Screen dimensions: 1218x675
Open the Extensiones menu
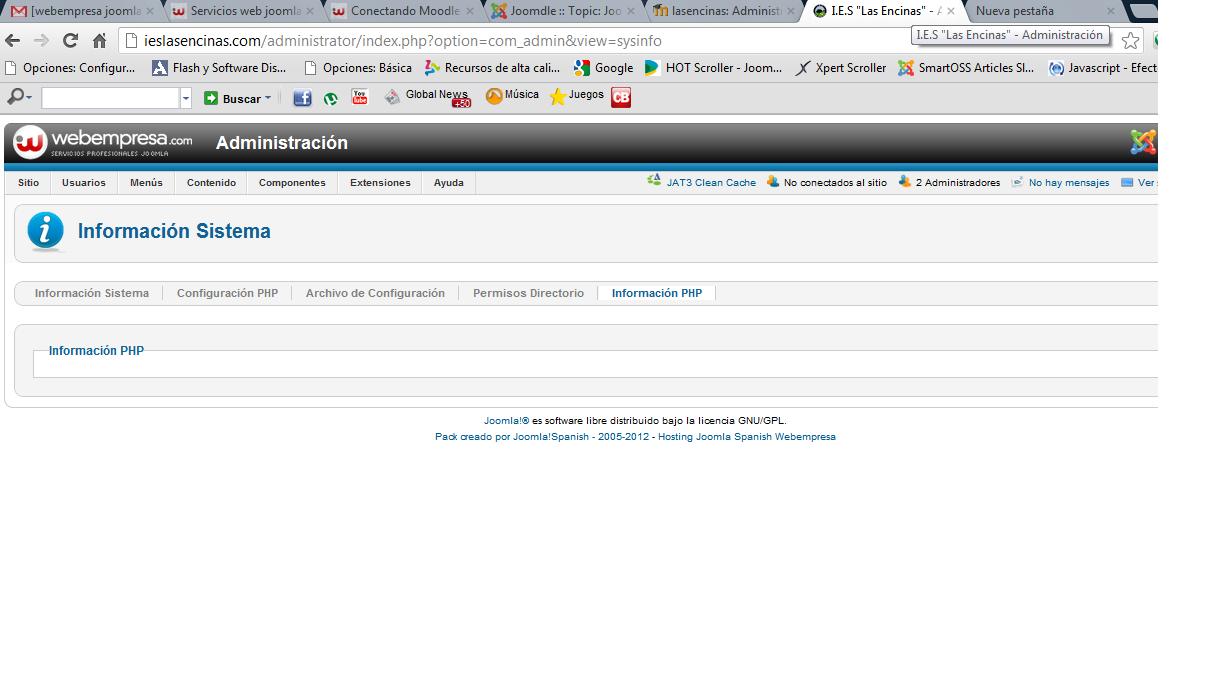380,183
